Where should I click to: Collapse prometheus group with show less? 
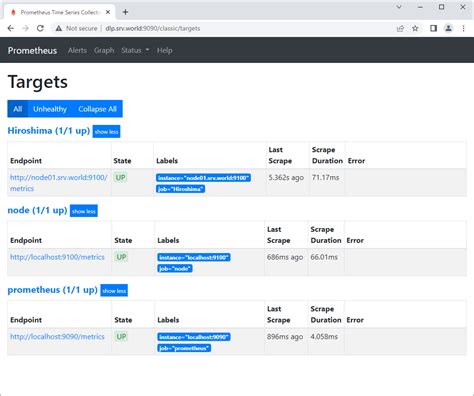[114, 291]
